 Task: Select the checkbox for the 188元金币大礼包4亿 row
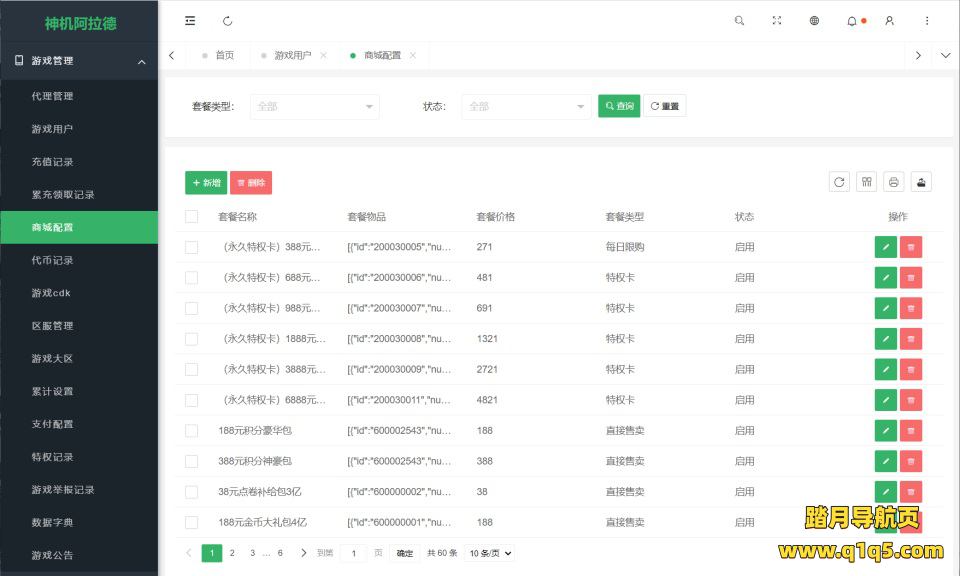192,522
